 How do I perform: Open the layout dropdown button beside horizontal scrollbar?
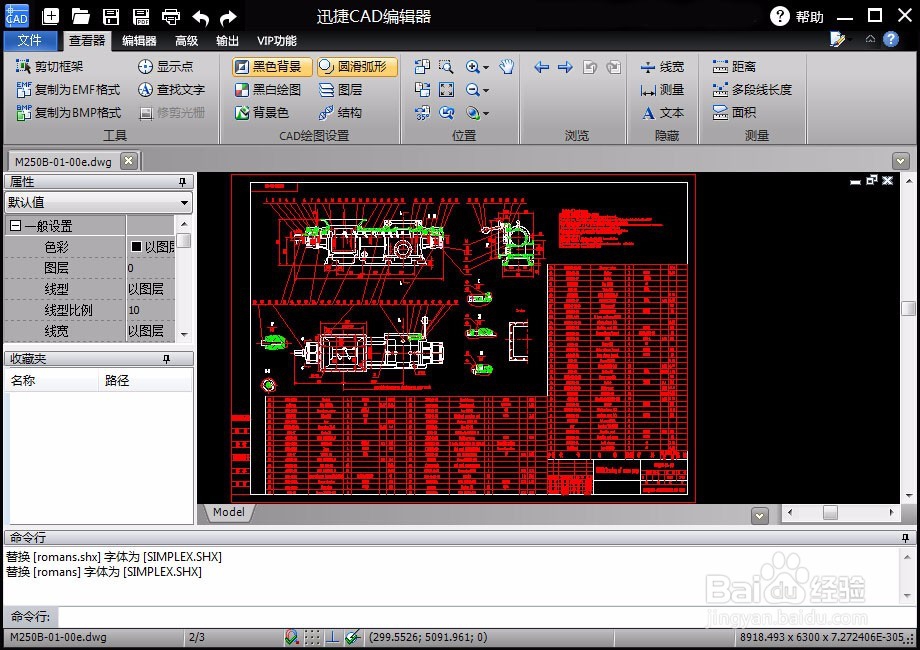coord(760,516)
